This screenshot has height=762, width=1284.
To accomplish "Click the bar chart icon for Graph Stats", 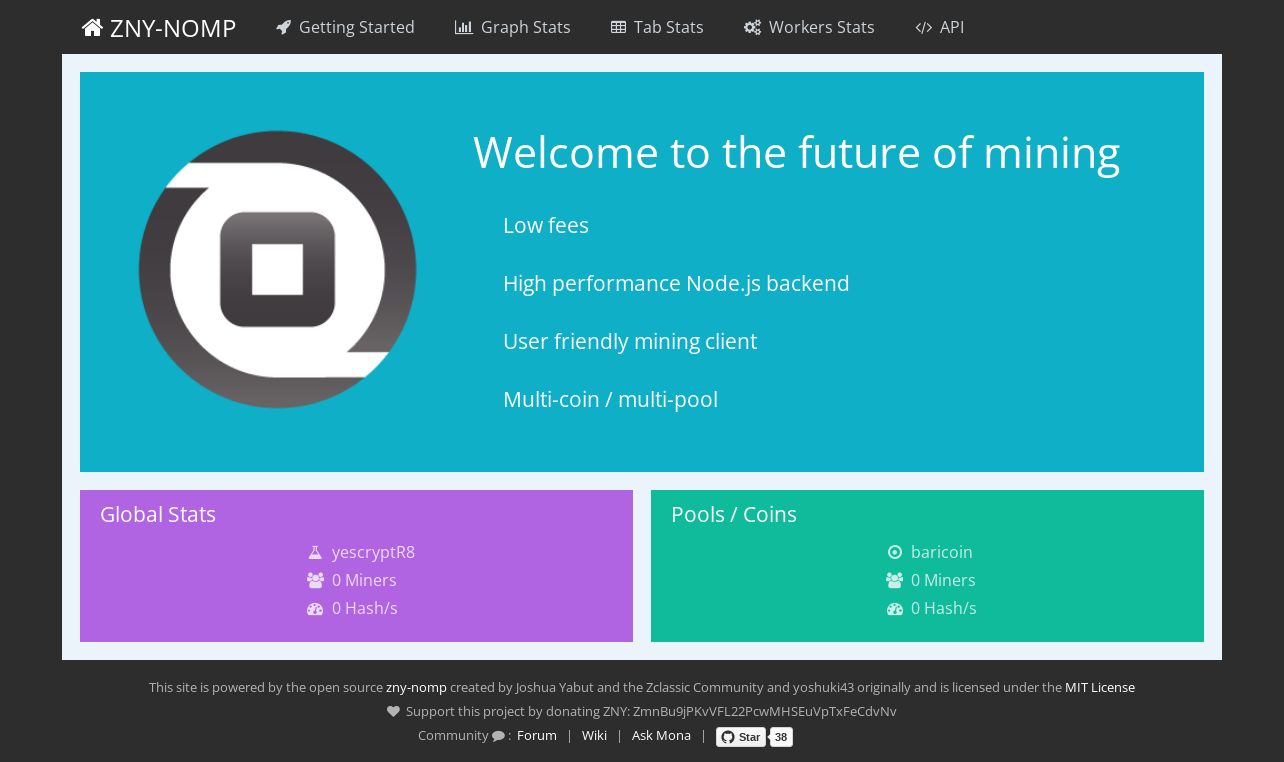I will point(464,27).
